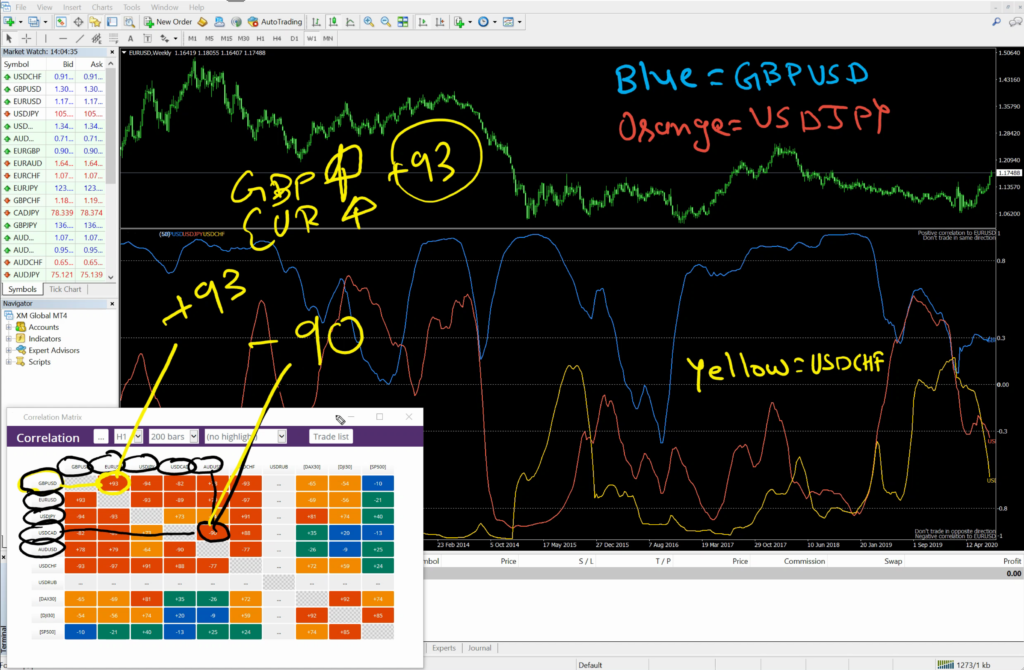This screenshot has width=1024, height=670.
Task: Switch chart timeframe to W1
Action: (x=313, y=38)
